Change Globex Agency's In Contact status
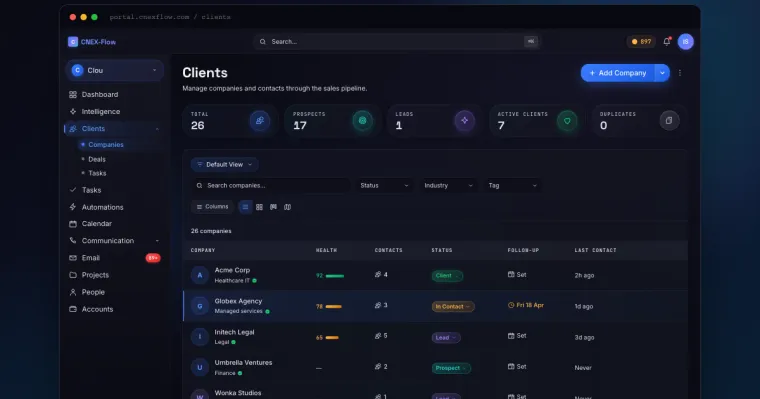The width and height of the screenshot is (760, 399). (453, 306)
